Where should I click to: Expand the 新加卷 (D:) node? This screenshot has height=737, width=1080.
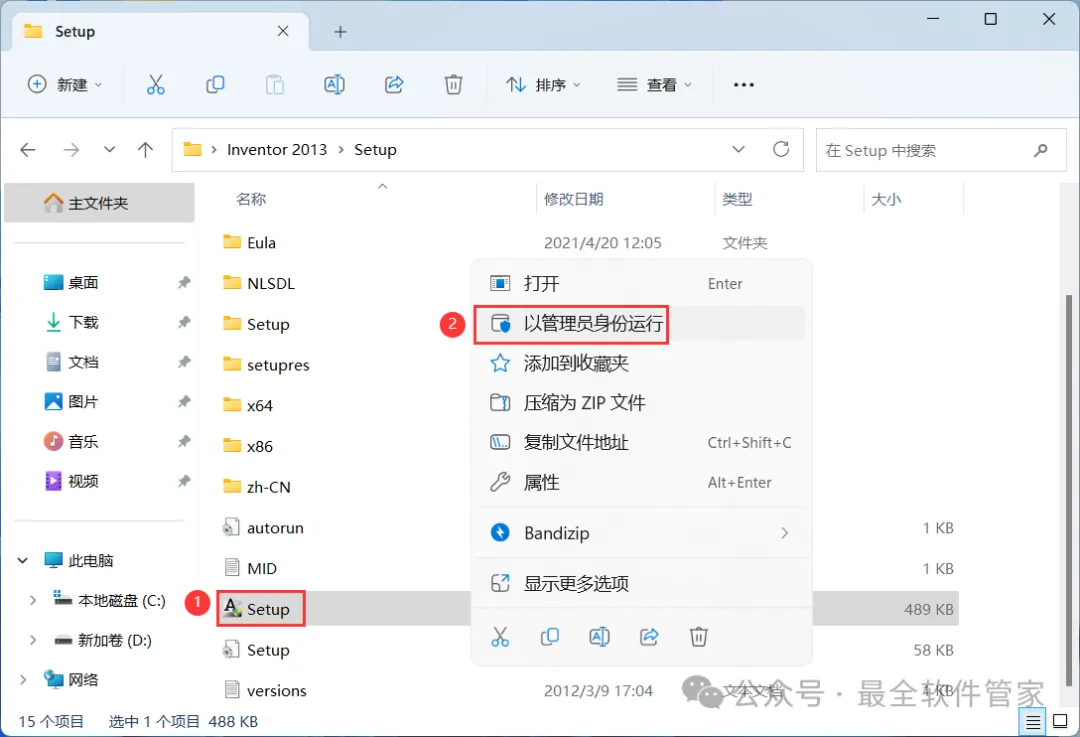[x=32, y=641]
